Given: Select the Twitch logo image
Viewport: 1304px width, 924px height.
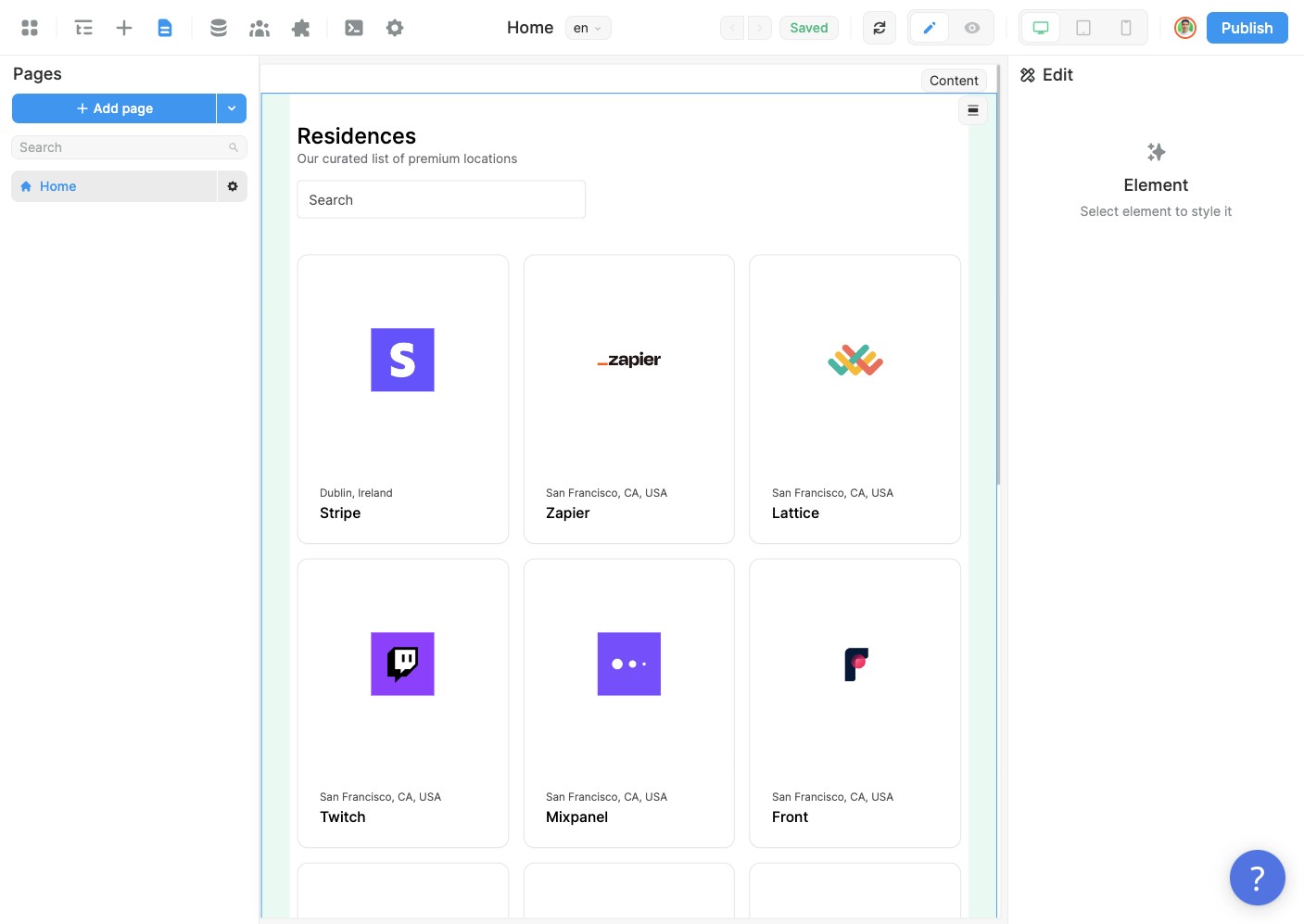Looking at the screenshot, I should tap(402, 664).
